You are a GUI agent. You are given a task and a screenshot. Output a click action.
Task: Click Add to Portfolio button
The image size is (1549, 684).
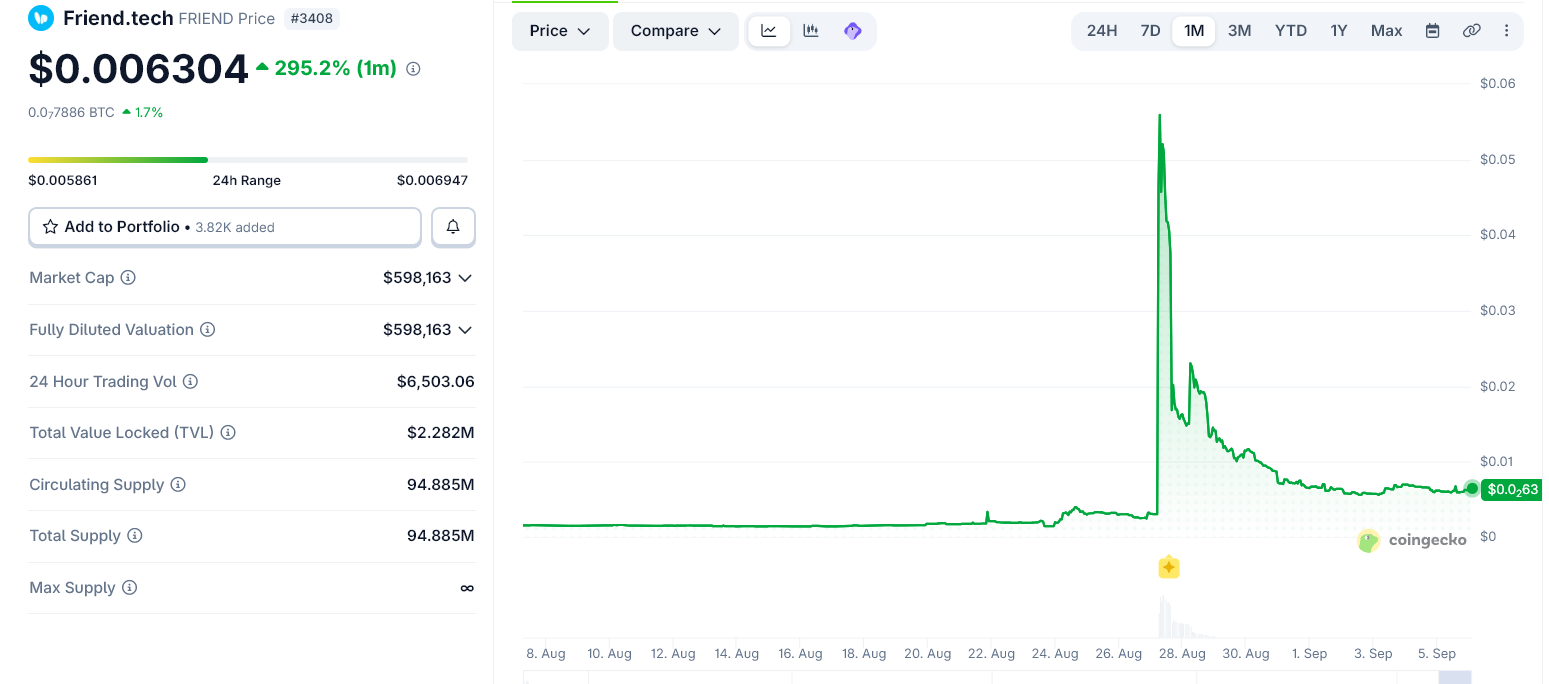click(225, 227)
